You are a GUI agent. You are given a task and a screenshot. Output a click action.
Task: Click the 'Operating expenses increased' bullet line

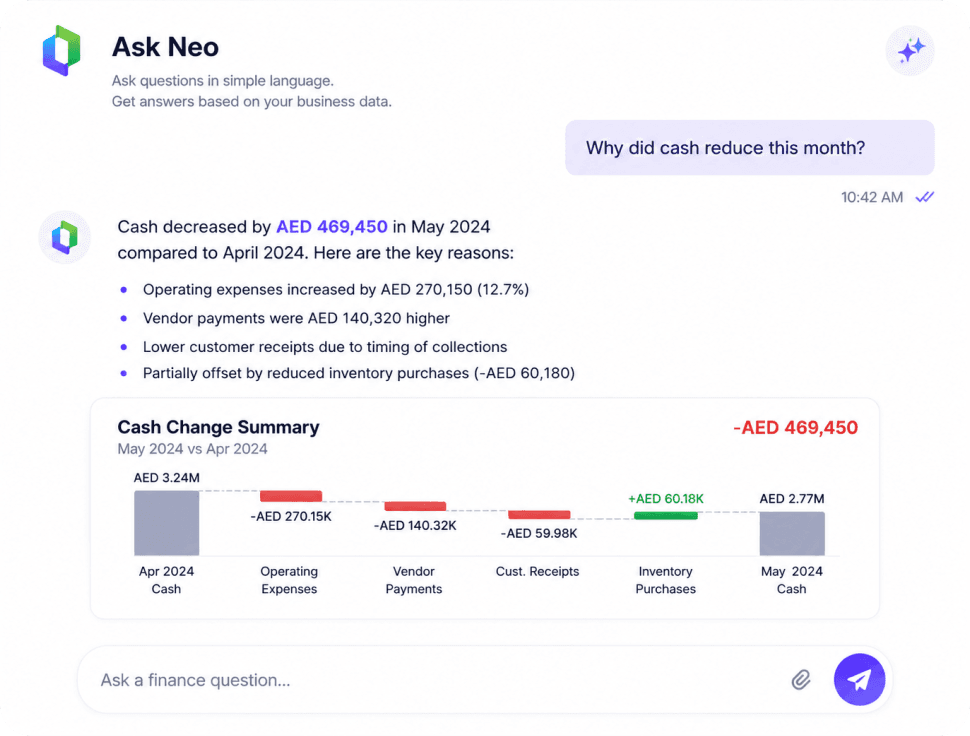336,289
